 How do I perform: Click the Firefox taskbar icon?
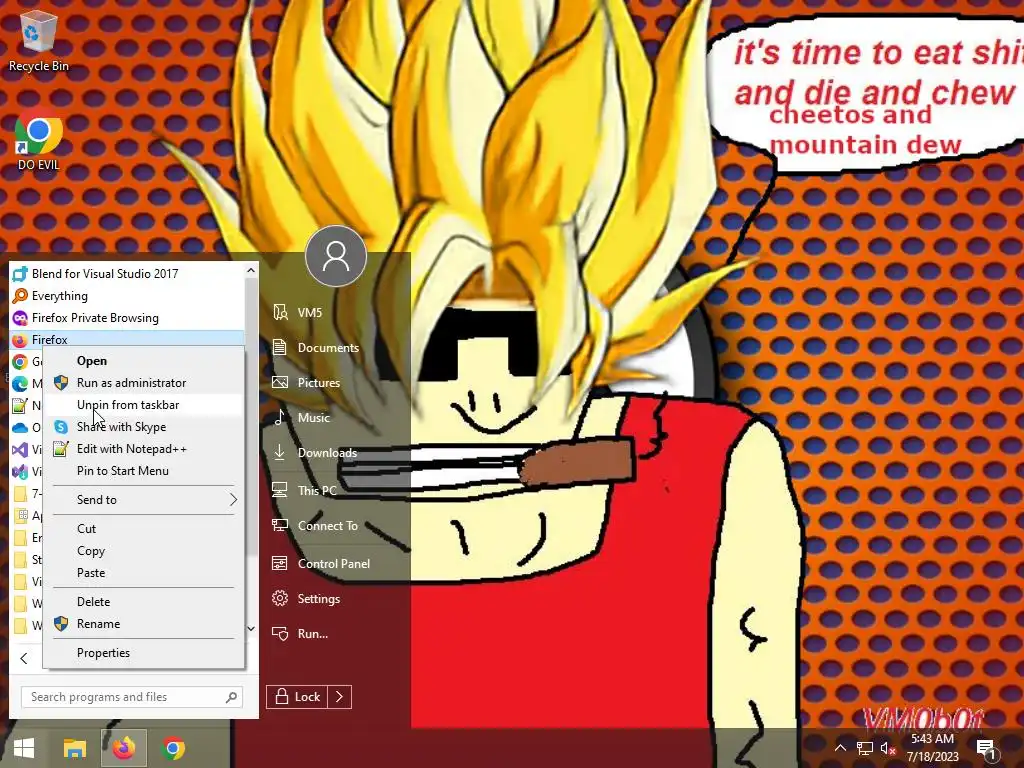pyautogui.click(x=123, y=748)
